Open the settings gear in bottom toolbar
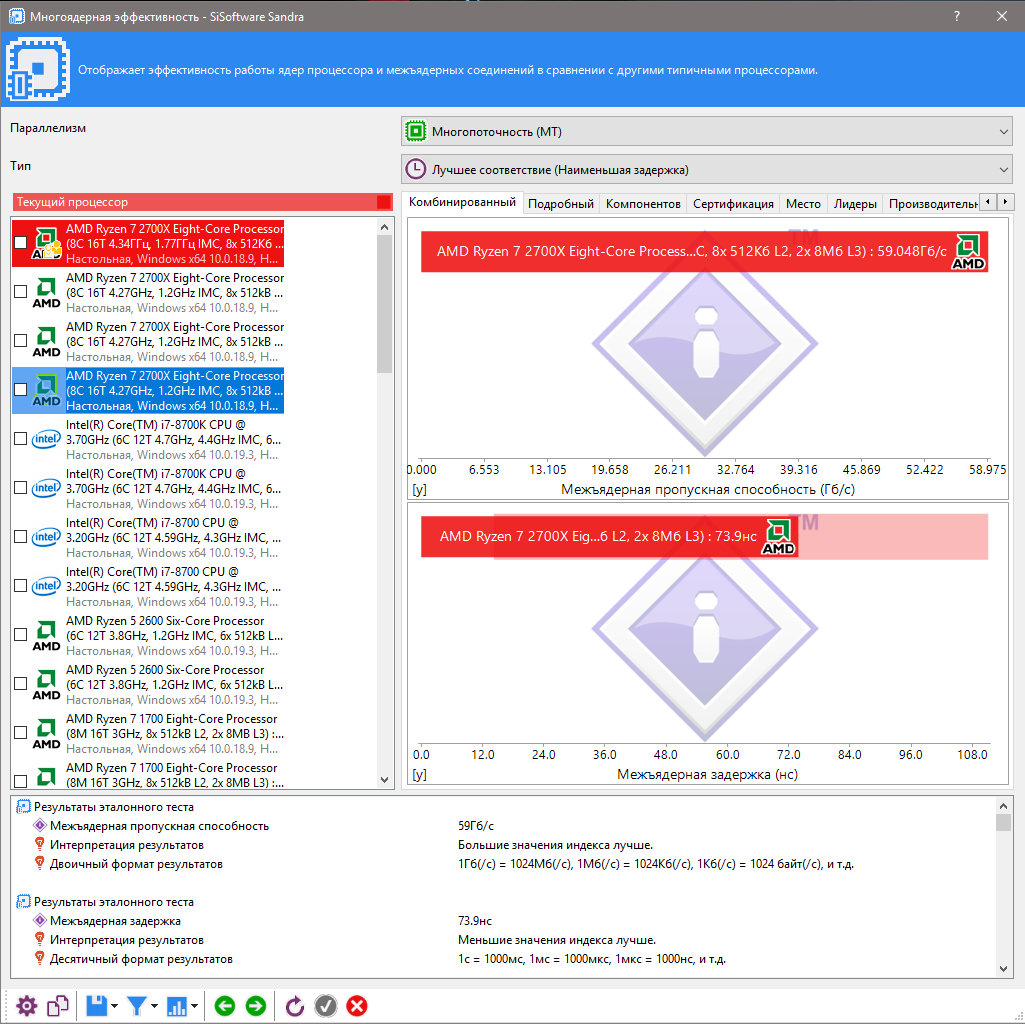Screen dimensions: 1025x1024 27,1006
